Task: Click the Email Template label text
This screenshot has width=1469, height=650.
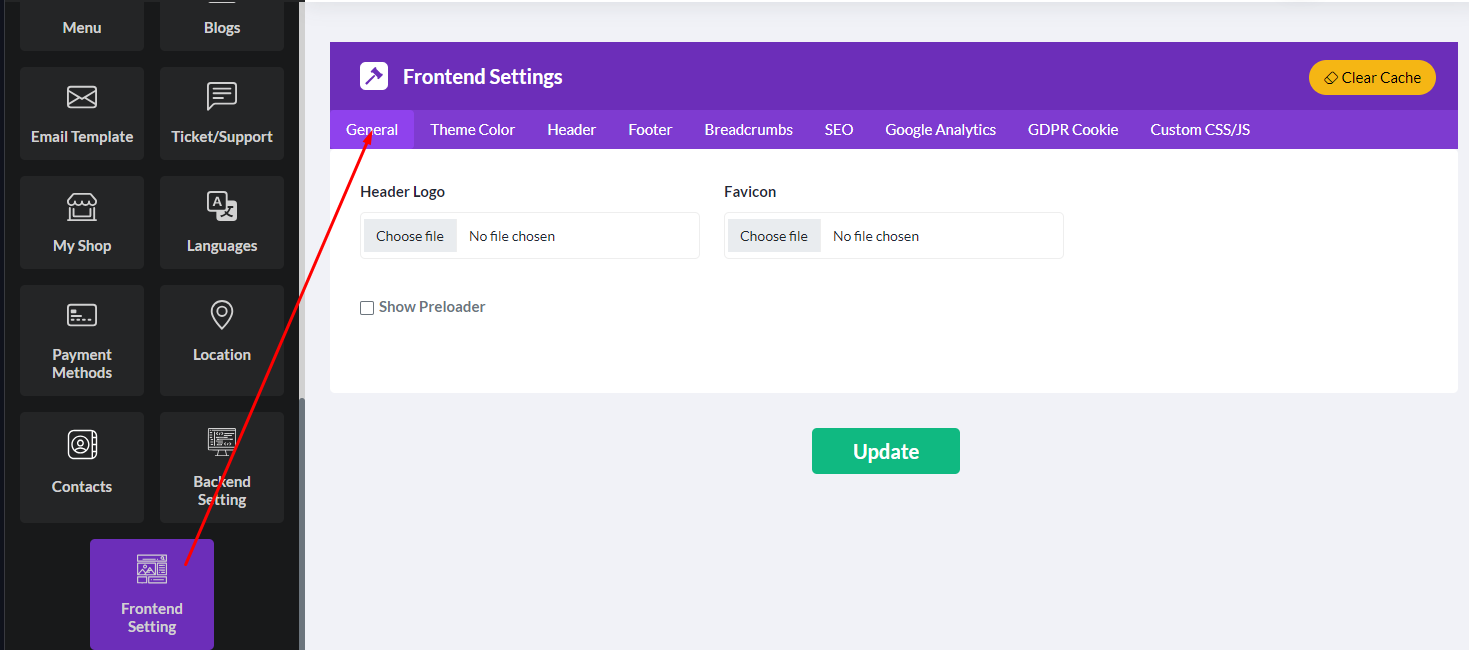Action: (x=82, y=137)
